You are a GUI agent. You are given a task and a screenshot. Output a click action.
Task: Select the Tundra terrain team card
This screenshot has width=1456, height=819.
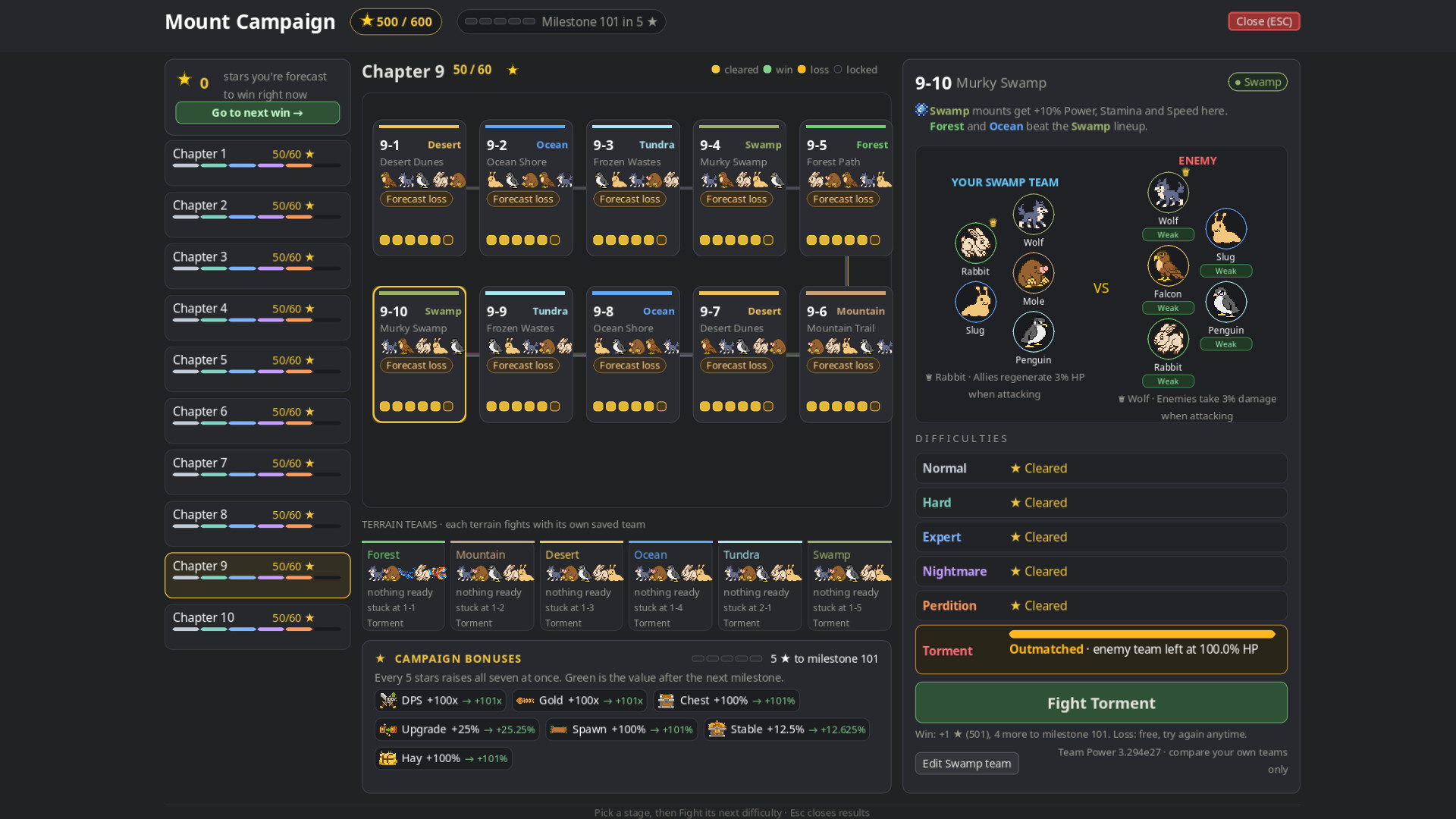click(x=760, y=586)
